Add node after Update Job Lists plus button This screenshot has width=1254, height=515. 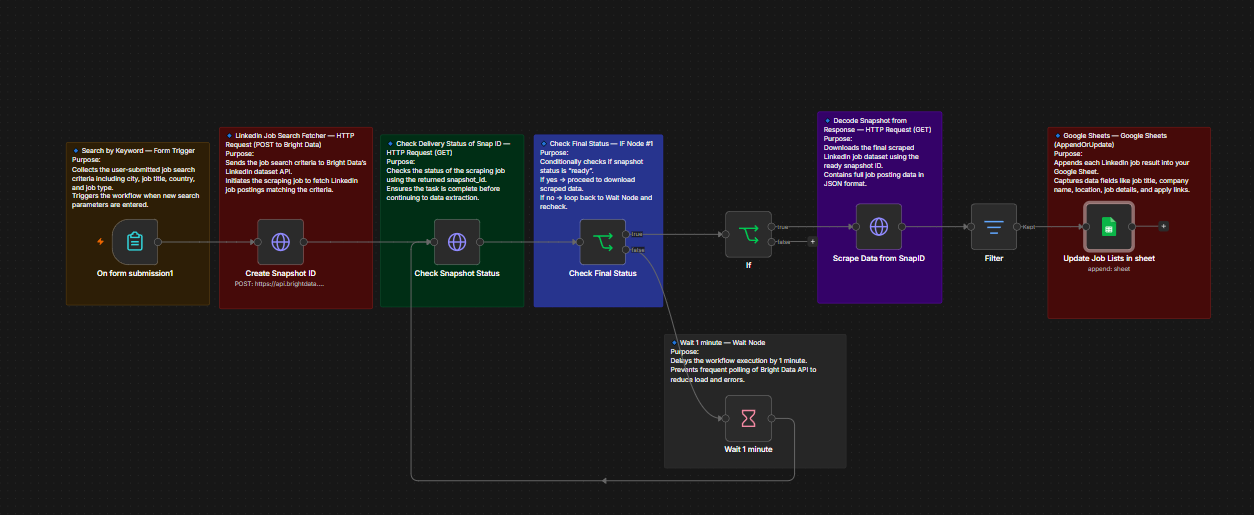click(1163, 226)
